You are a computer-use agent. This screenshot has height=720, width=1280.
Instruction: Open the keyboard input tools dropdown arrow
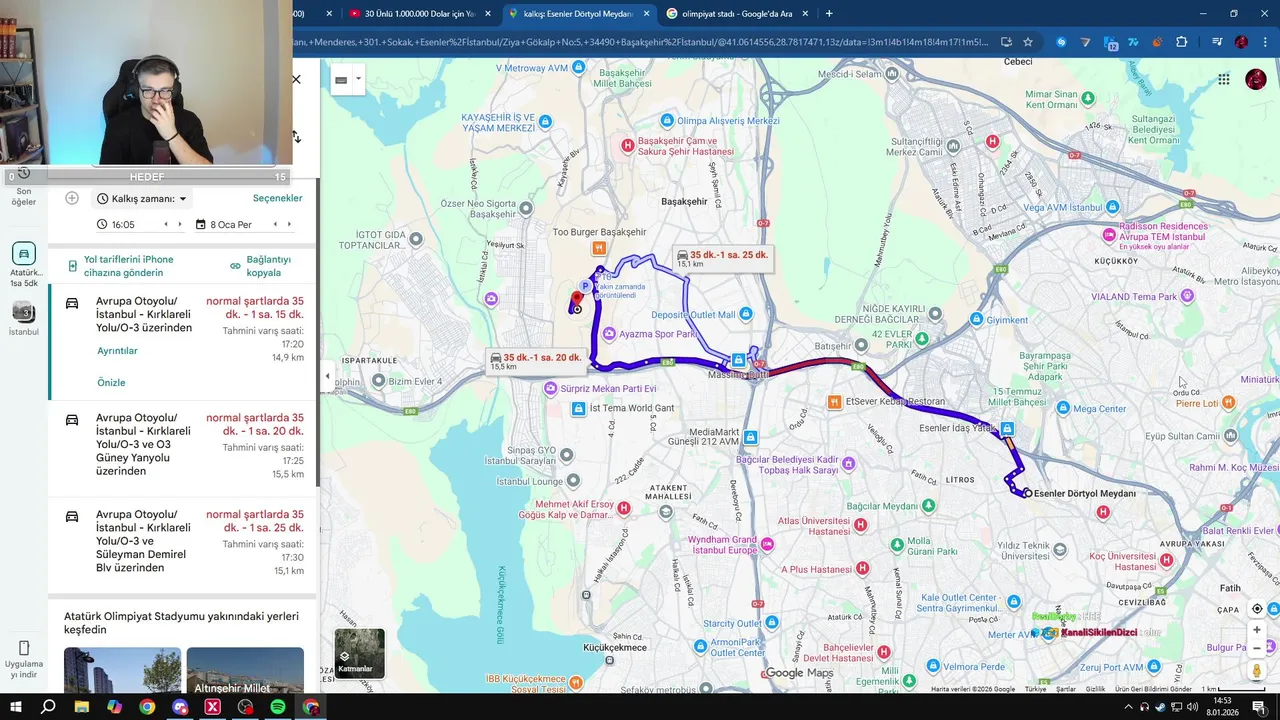click(358, 79)
